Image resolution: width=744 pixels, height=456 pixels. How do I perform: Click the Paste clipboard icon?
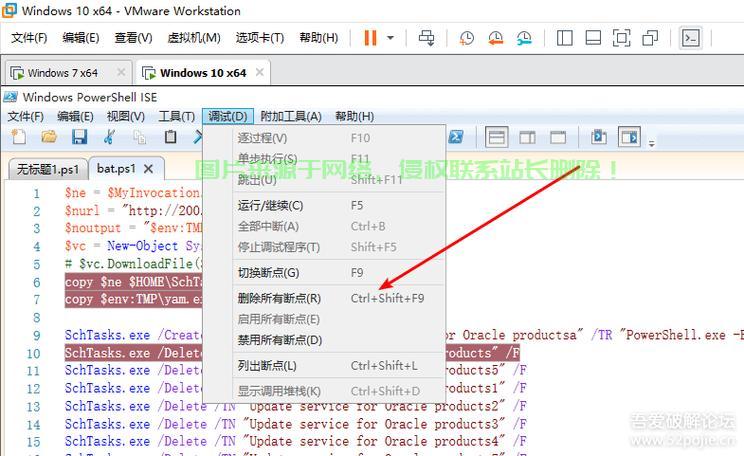pos(170,137)
